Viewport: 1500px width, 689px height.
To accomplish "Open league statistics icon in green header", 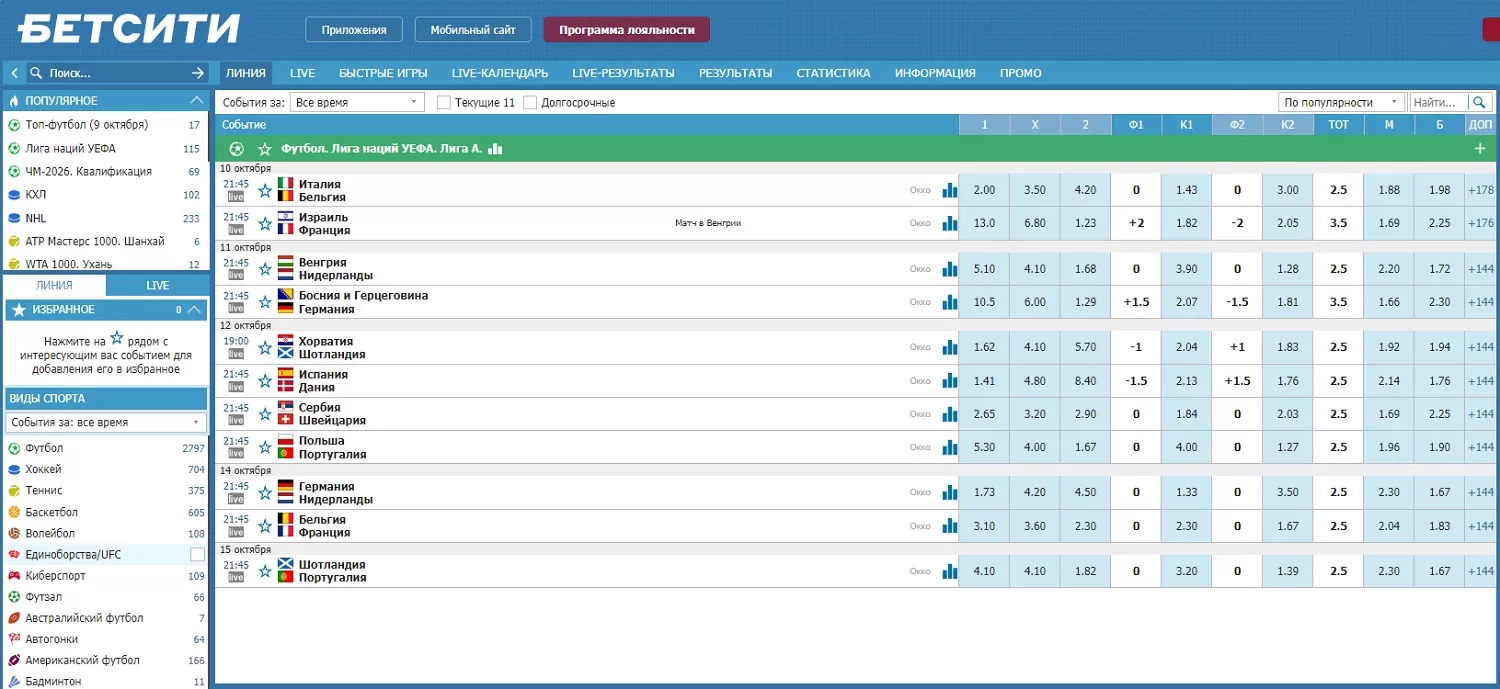I will pyautogui.click(x=495, y=149).
